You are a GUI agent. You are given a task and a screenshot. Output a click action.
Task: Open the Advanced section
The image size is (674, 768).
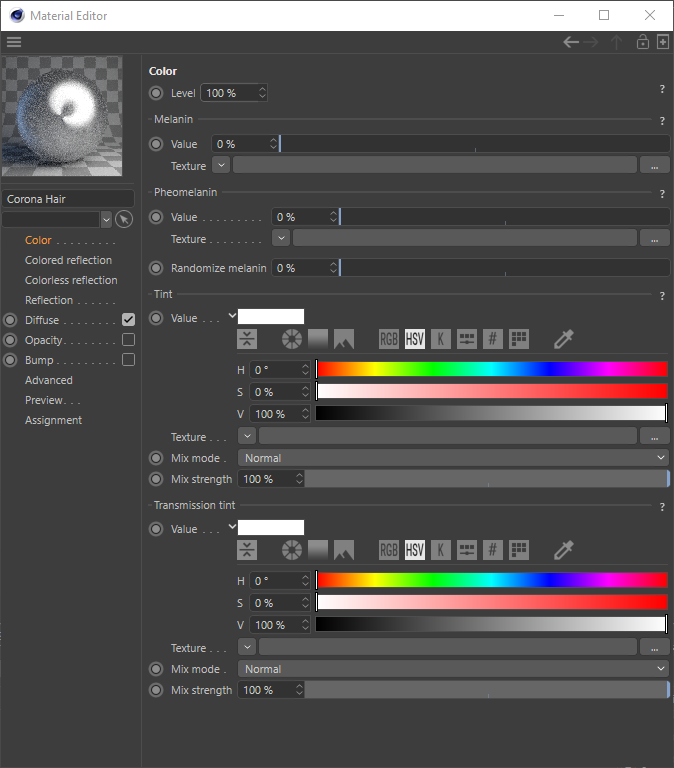(49, 380)
